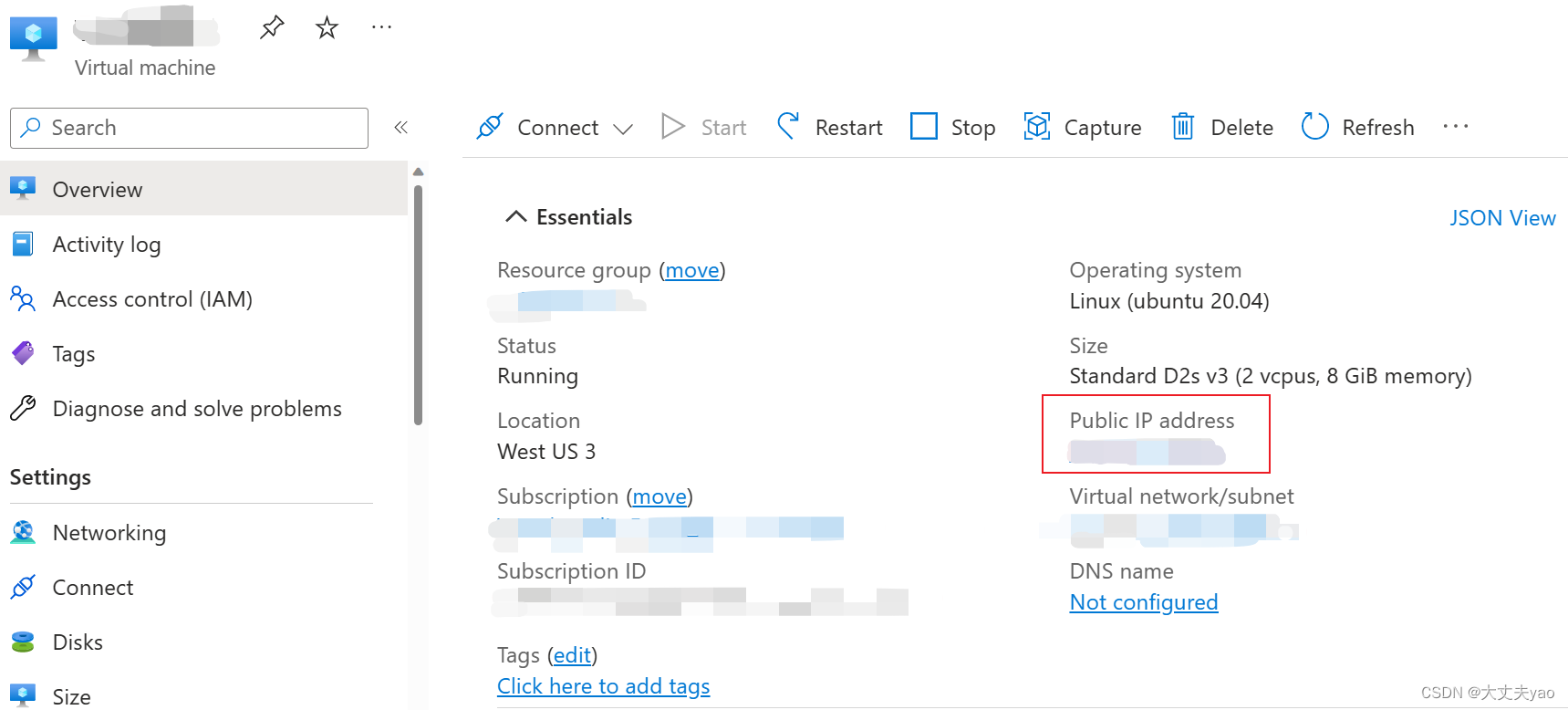This screenshot has width=1568, height=710.
Task: Click the Access control people icon
Action: [x=23, y=298]
